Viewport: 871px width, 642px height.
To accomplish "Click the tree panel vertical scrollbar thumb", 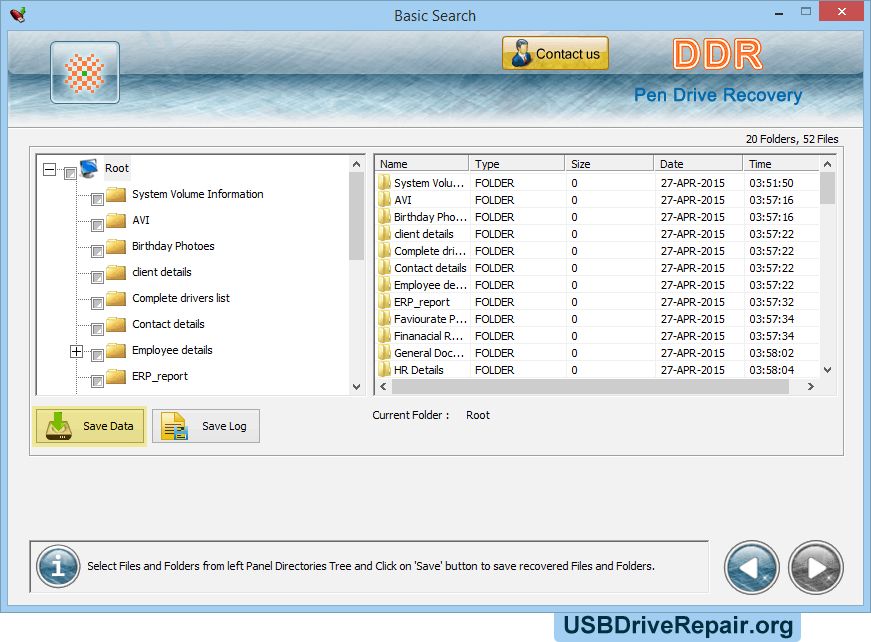I will 357,216.
